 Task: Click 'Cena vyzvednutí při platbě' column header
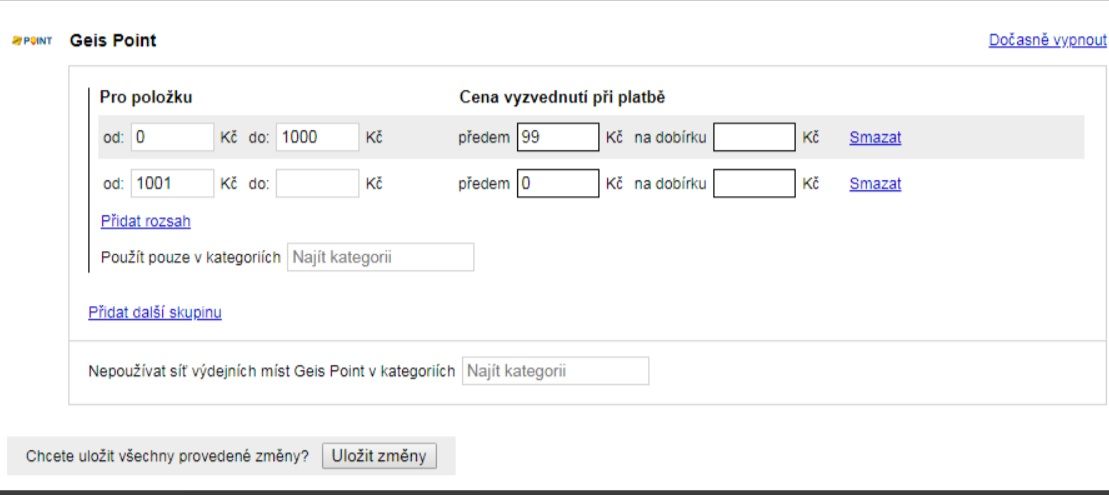click(562, 98)
